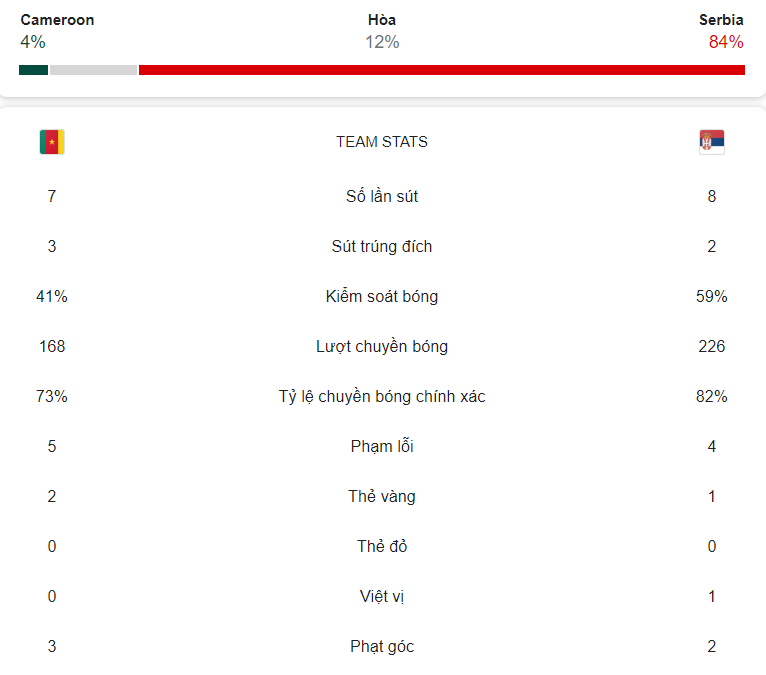This screenshot has width=766, height=675.
Task: Select the Phạm lỗi stat label
Action: point(382,446)
